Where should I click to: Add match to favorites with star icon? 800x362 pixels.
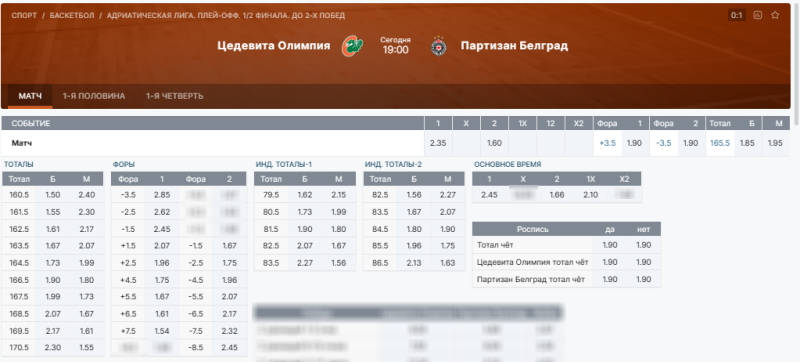pyautogui.click(x=775, y=15)
